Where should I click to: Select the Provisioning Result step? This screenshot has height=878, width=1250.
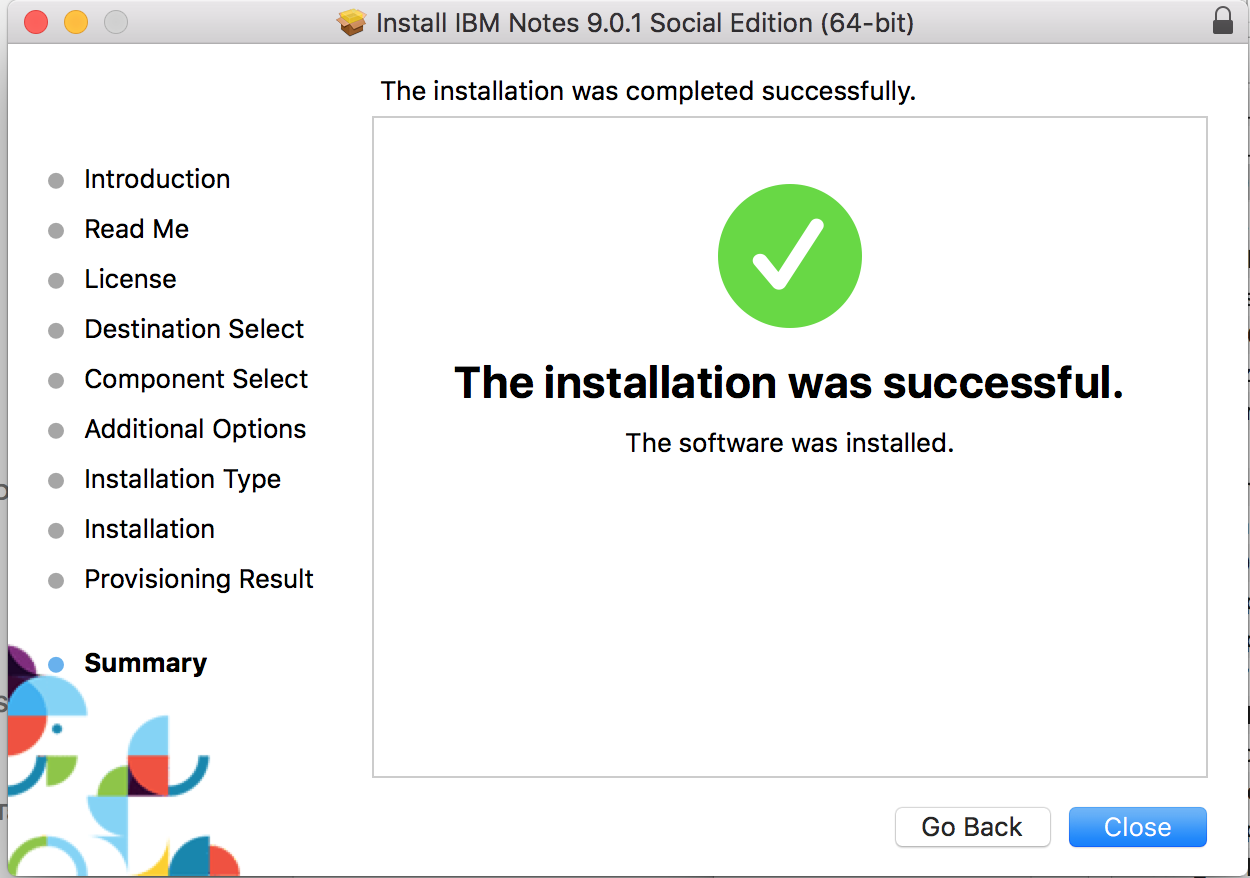pos(199,579)
